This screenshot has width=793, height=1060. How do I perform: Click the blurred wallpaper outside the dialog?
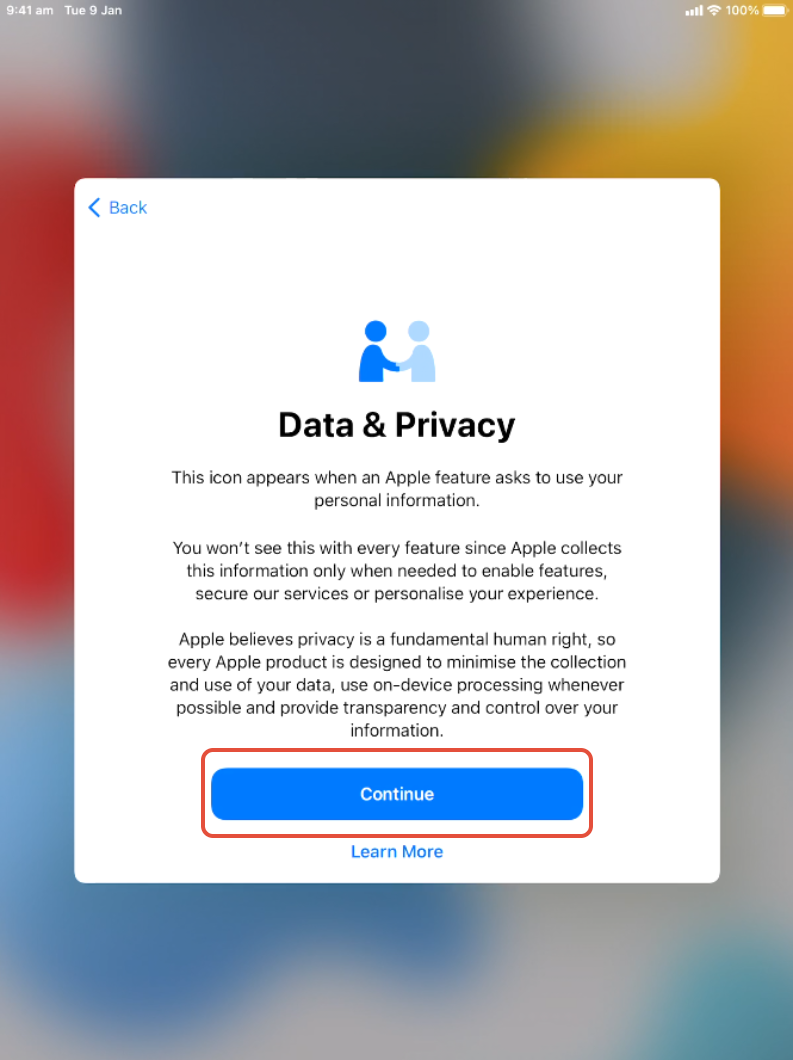tap(397, 973)
